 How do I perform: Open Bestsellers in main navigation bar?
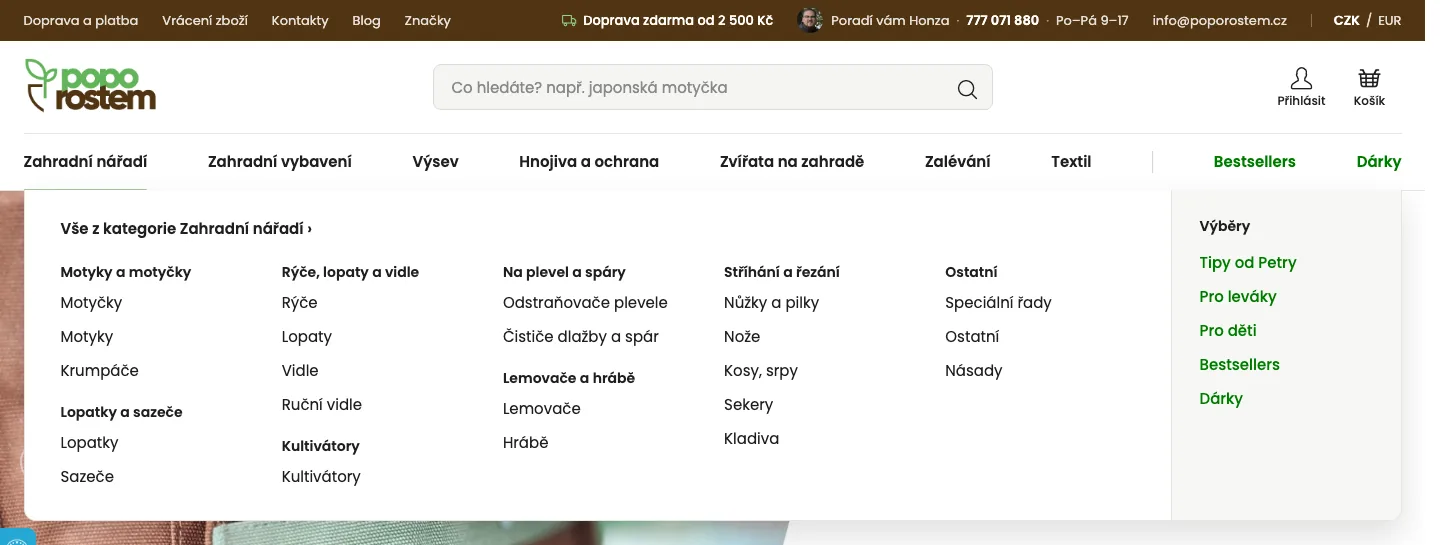[x=1254, y=161]
